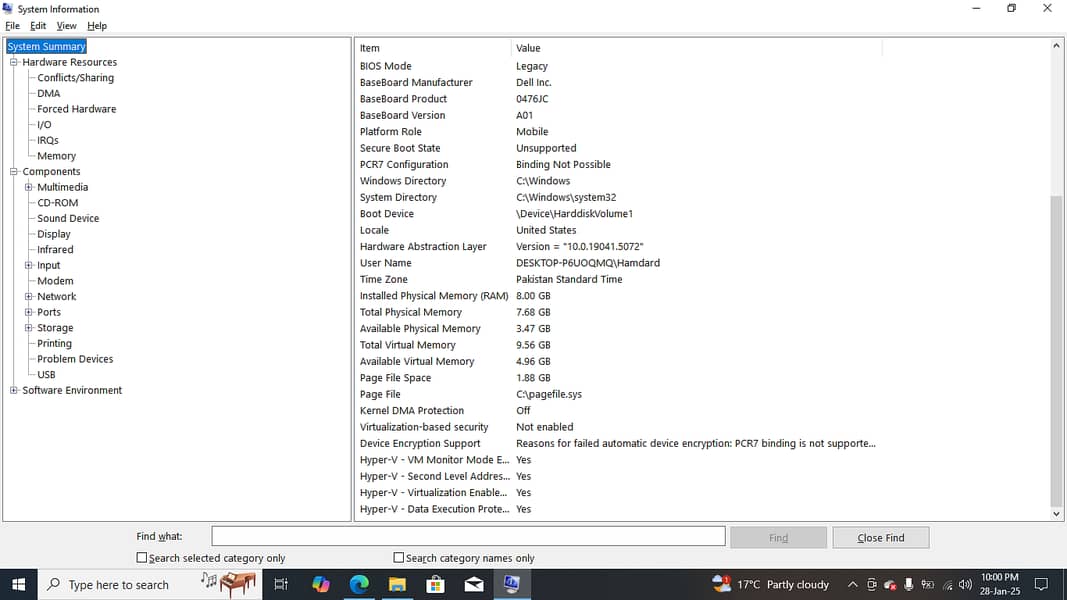Click the Windows Start button

tap(18, 584)
